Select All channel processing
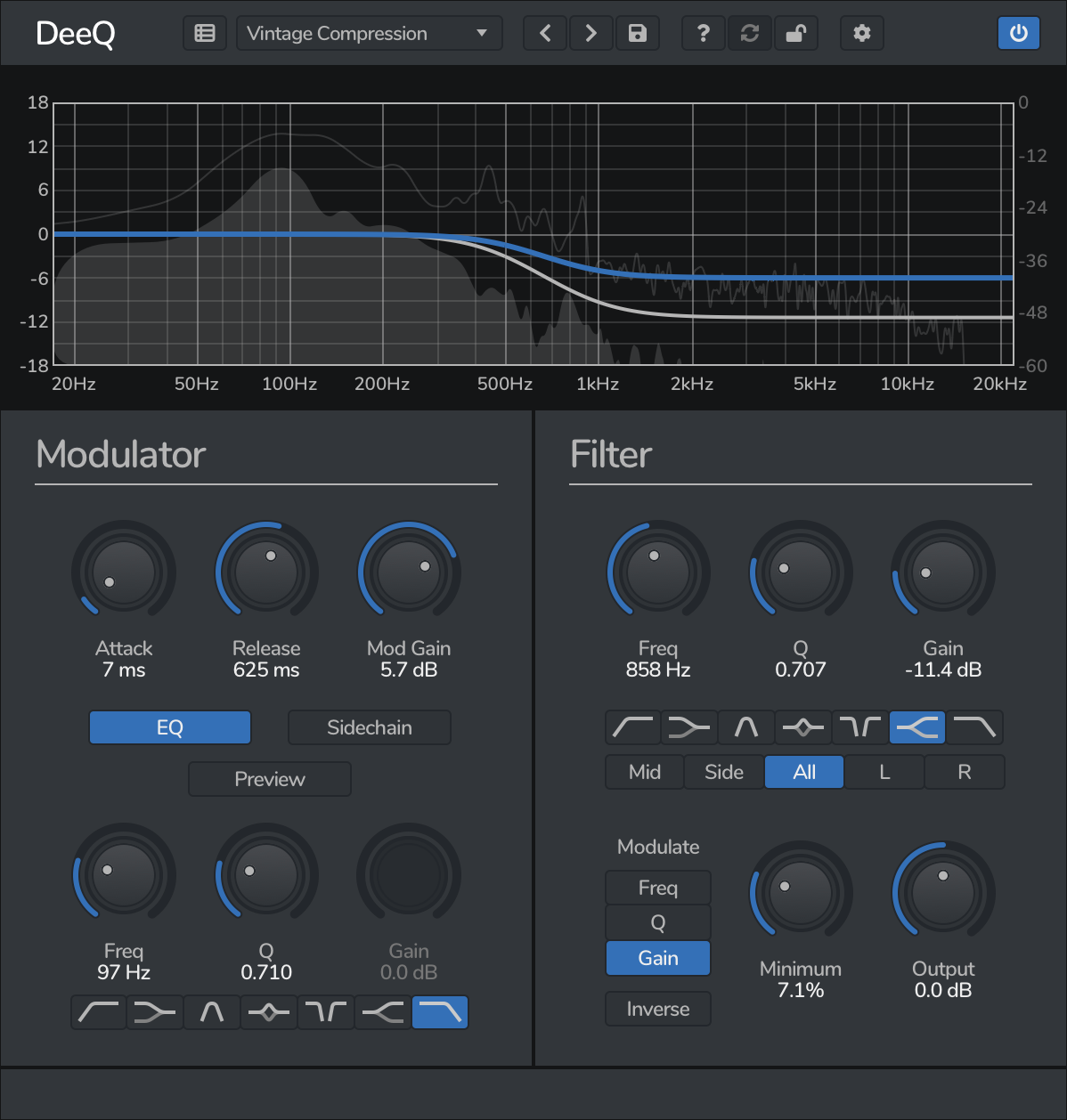The image size is (1067, 1120). 804,772
